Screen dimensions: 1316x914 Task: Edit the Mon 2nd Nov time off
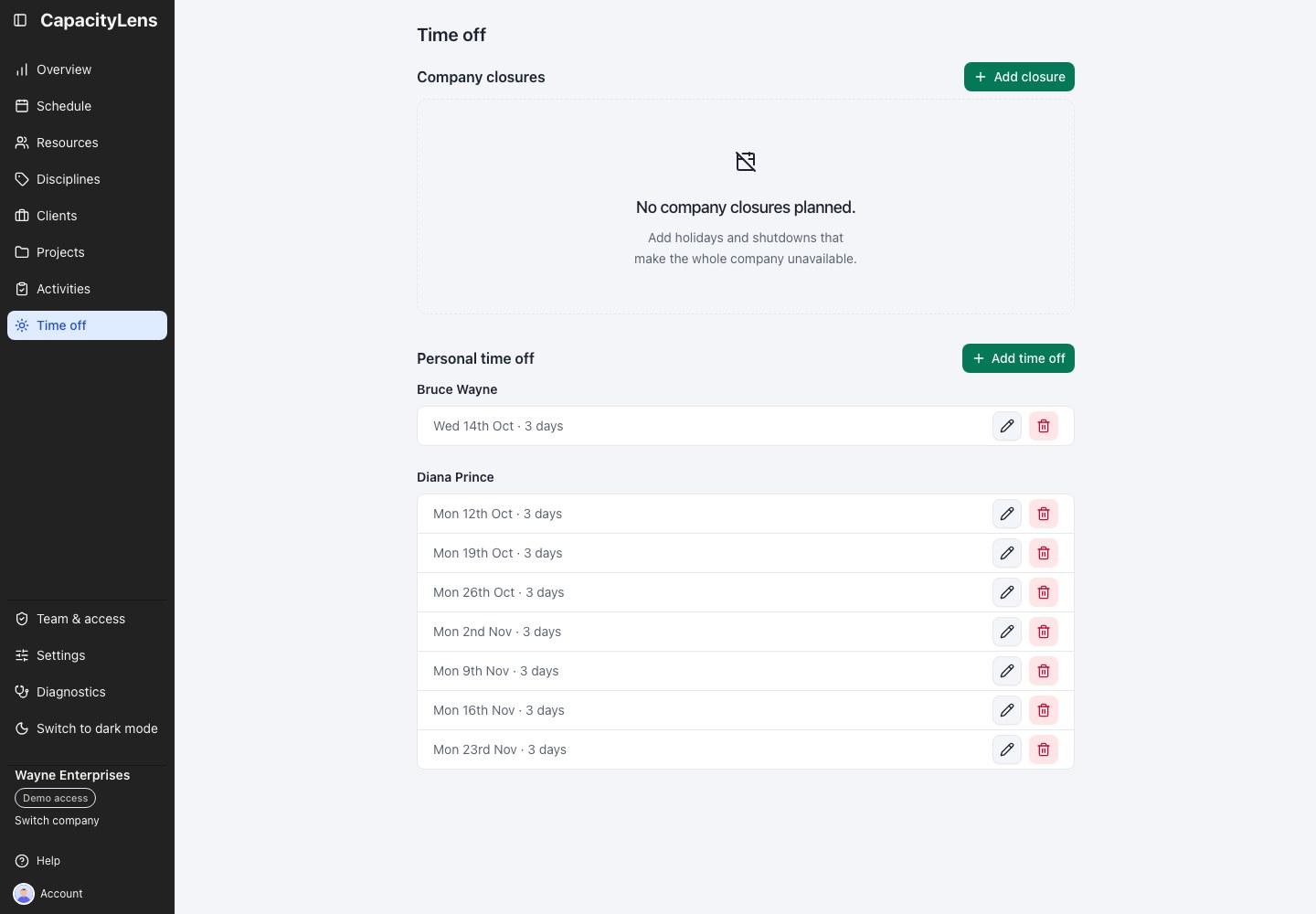1007,632
